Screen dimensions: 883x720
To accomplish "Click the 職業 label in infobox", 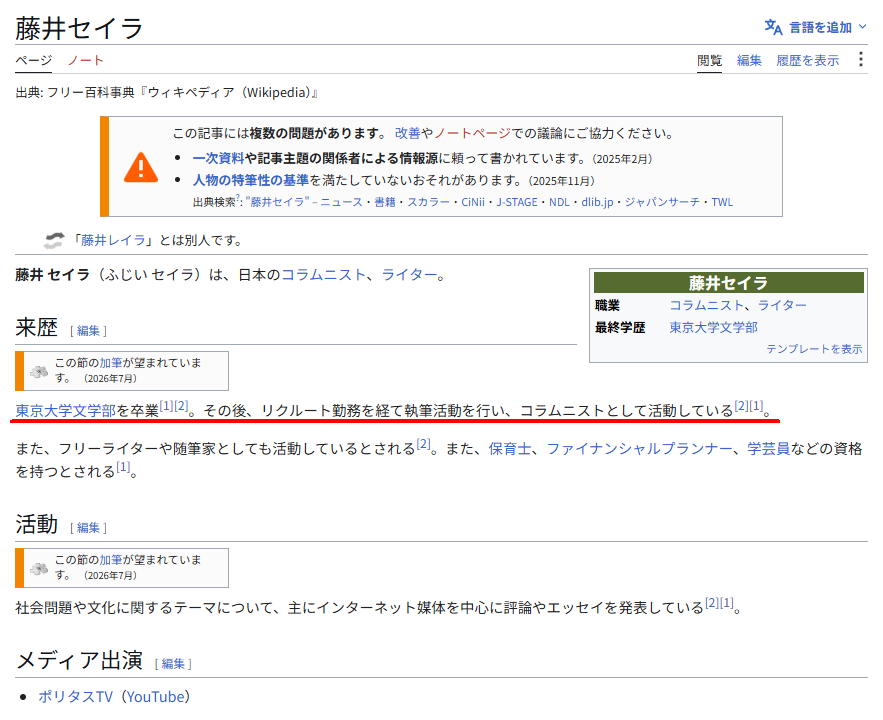I will (607, 305).
